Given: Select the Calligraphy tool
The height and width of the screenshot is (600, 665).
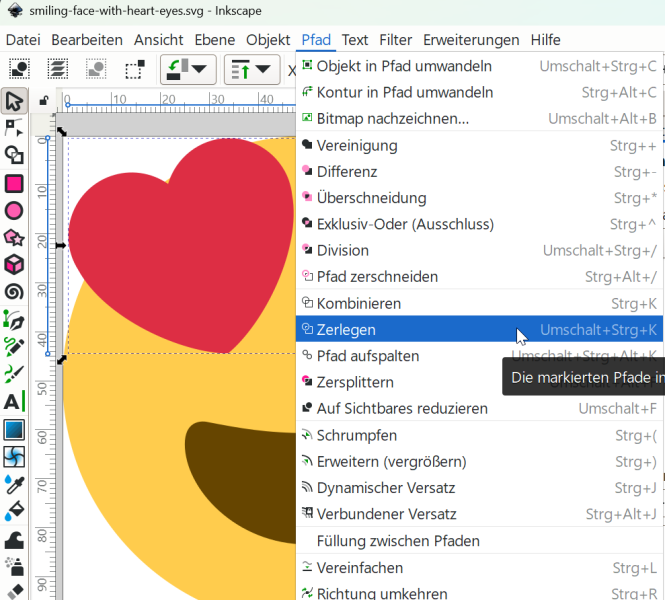Looking at the screenshot, I should click(14, 374).
